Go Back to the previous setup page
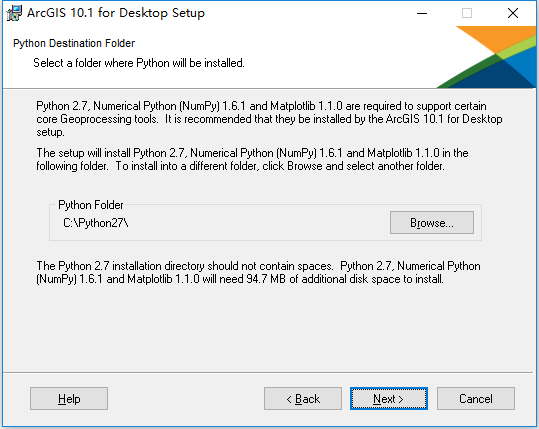The image size is (539, 429). (303, 399)
